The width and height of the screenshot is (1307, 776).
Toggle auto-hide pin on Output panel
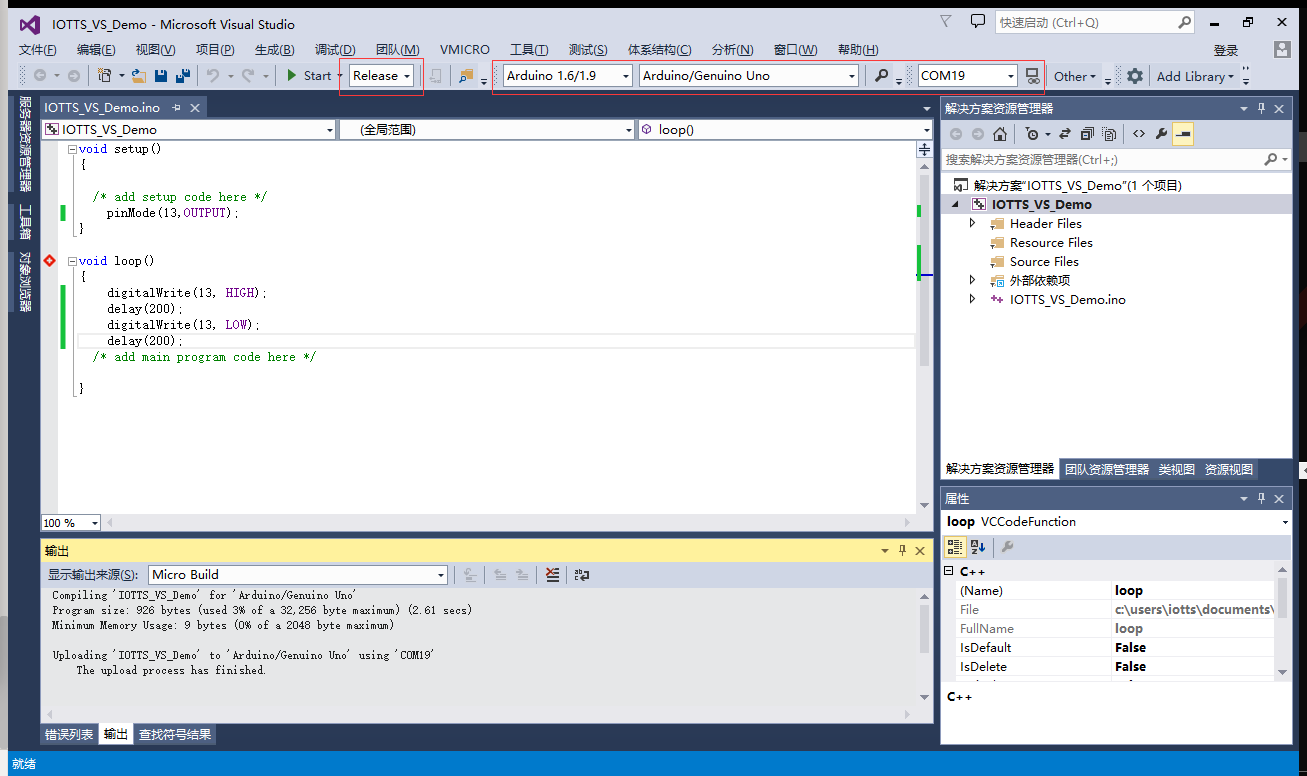point(902,551)
